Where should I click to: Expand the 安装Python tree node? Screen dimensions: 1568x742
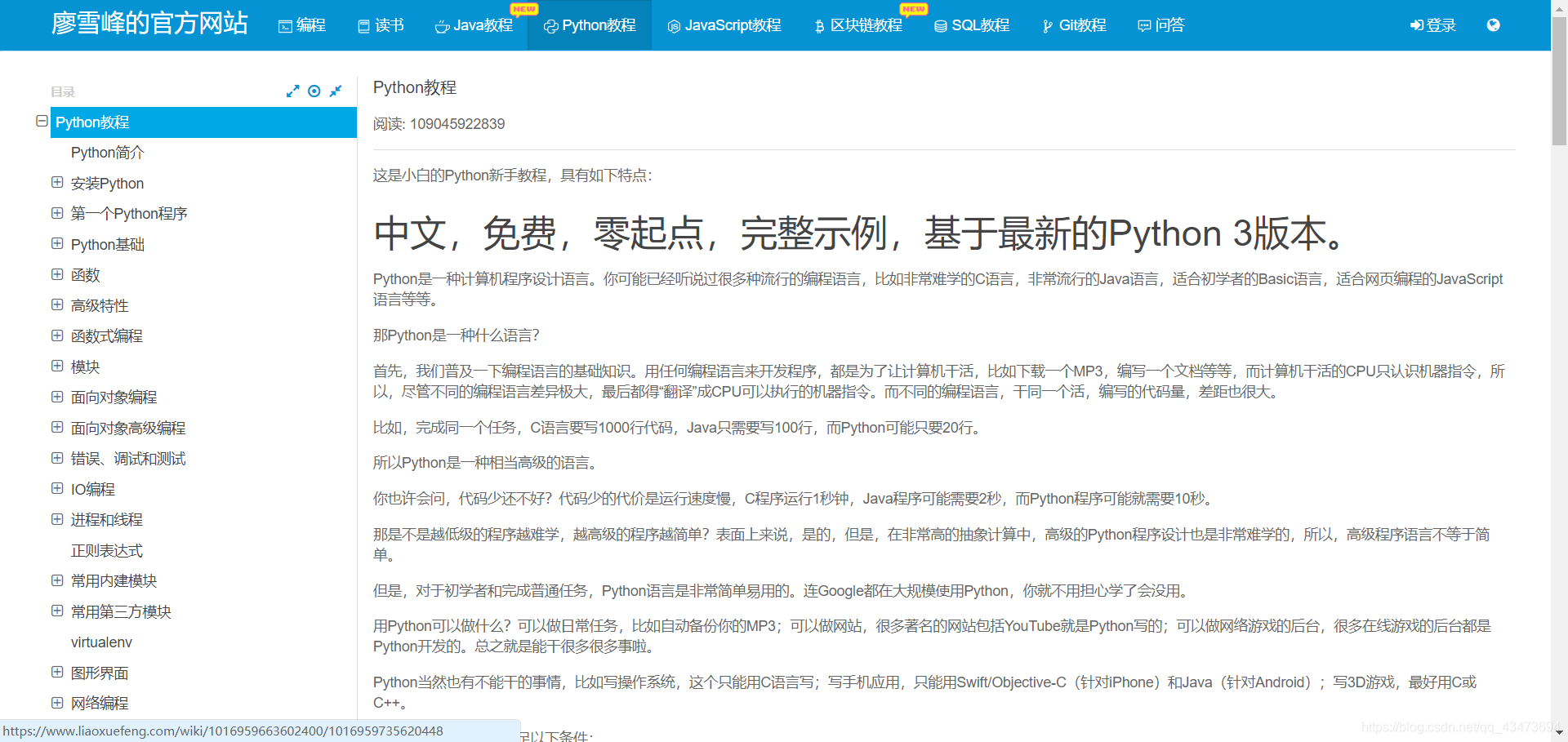point(57,182)
